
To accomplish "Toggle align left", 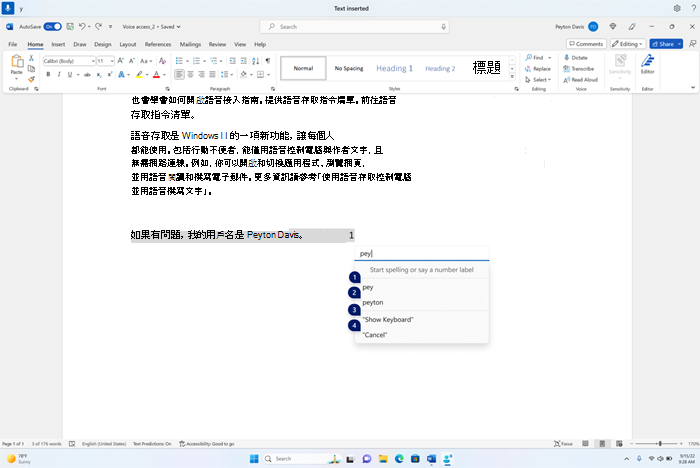I will coord(179,75).
